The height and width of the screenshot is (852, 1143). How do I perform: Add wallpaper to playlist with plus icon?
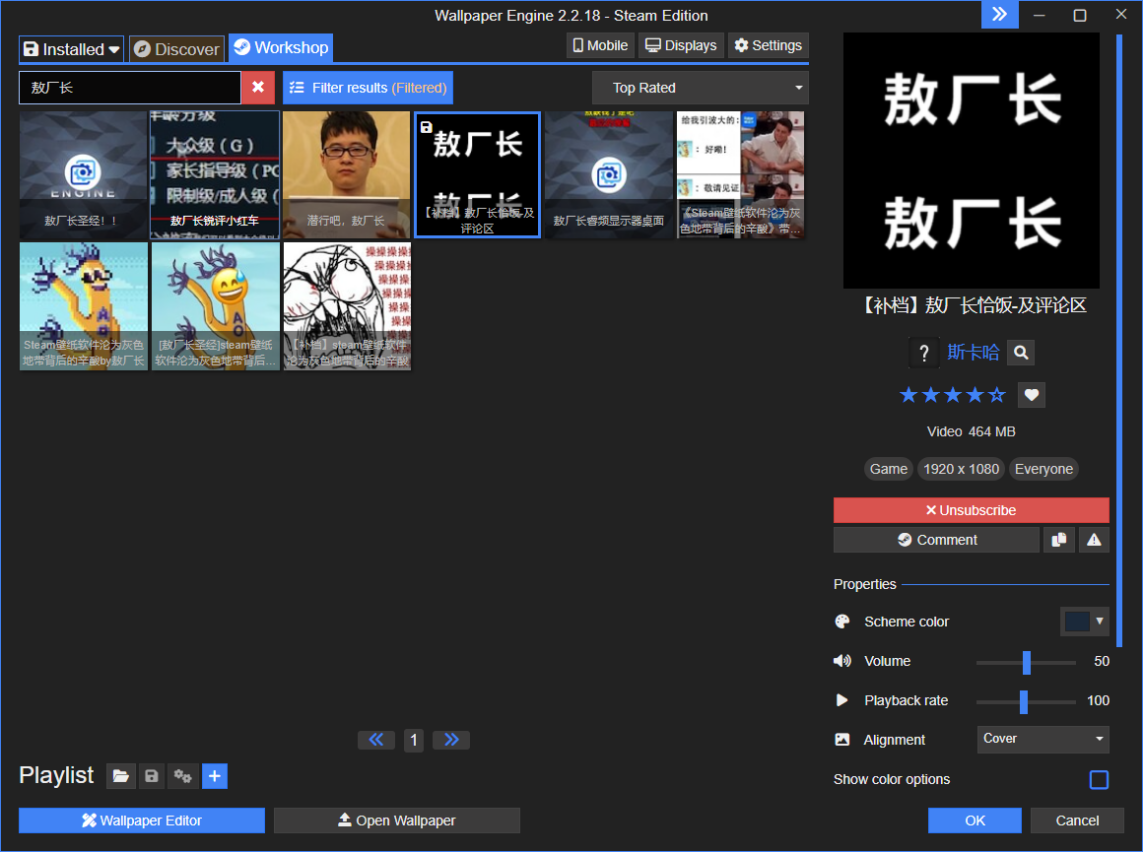(215, 776)
